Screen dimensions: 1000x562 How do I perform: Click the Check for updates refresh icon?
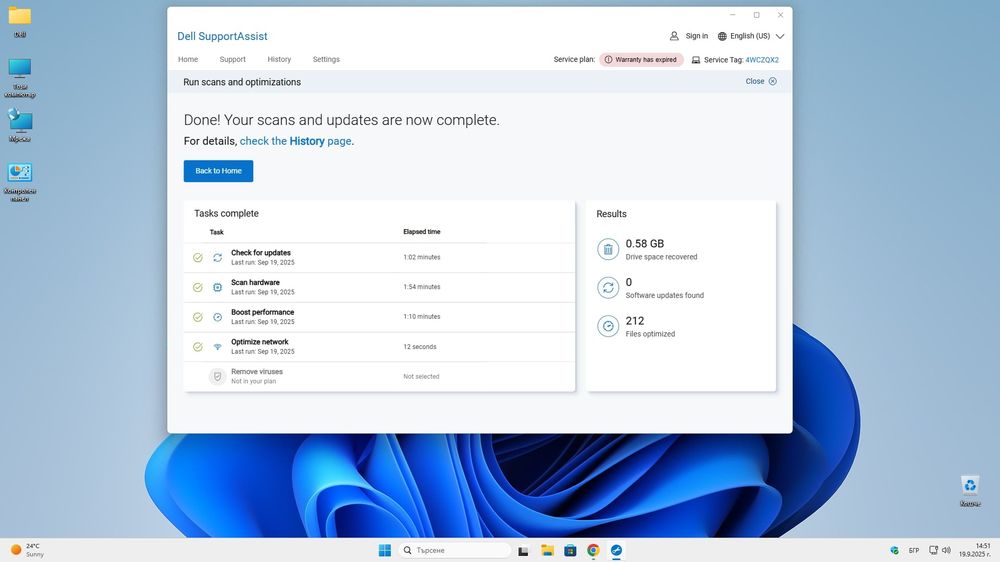(217, 258)
